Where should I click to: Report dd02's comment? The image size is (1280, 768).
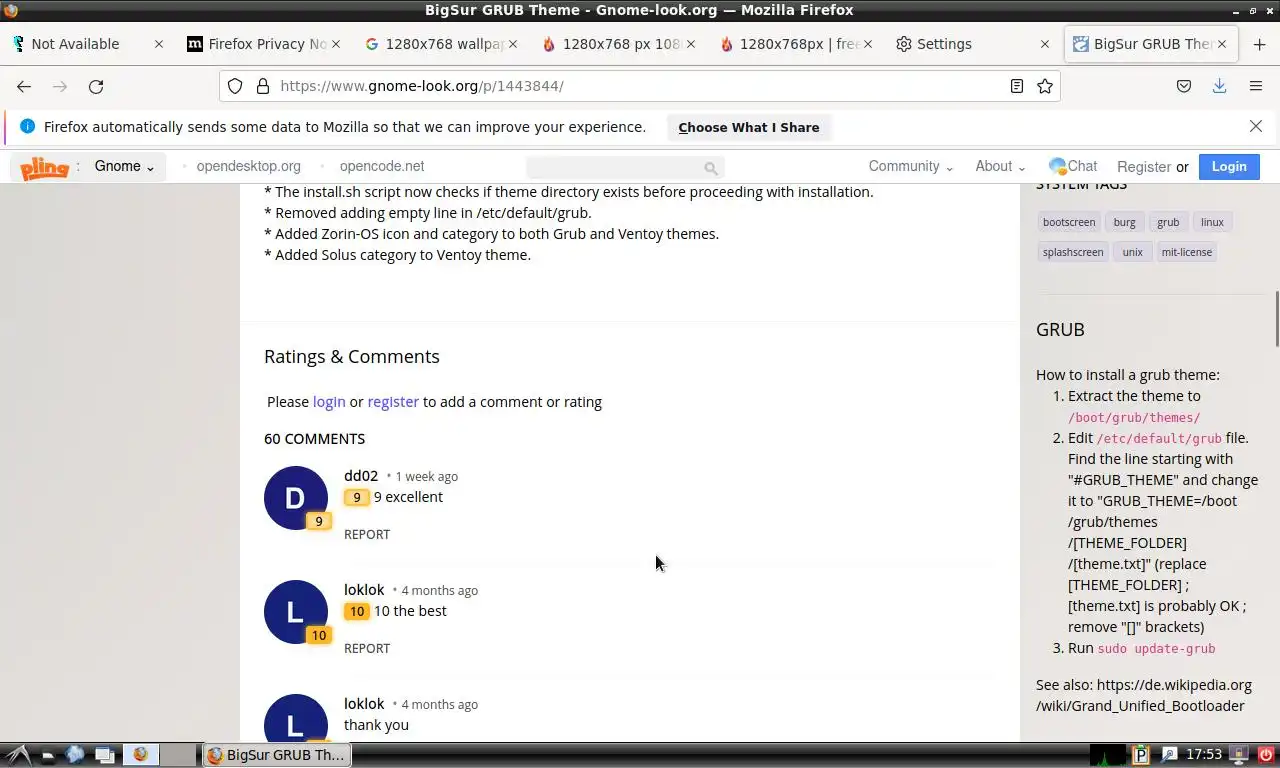pos(367,534)
